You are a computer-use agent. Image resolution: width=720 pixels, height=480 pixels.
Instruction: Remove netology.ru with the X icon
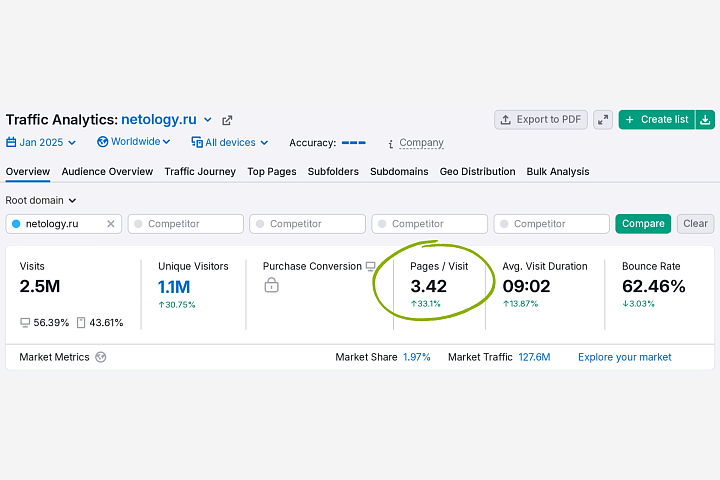111,224
